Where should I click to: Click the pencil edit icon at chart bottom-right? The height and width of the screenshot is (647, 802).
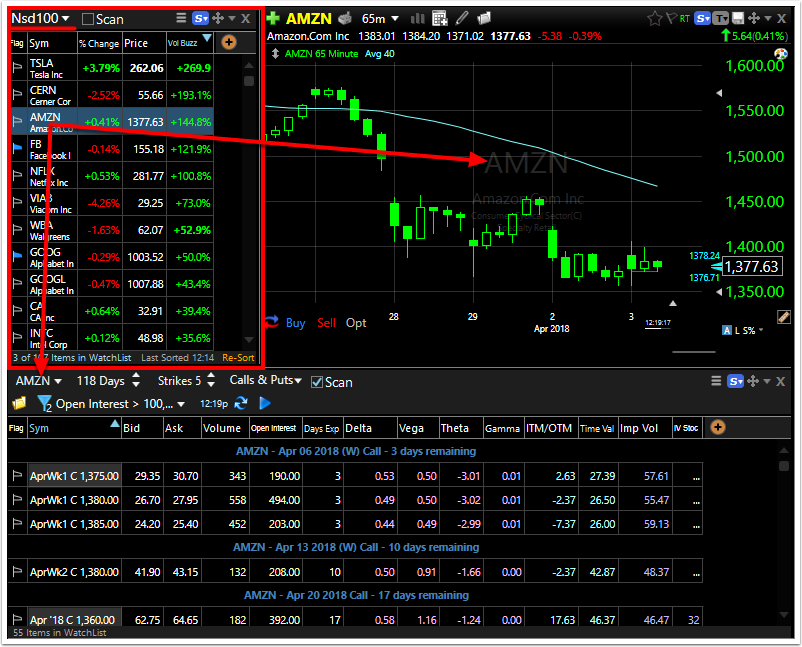click(784, 317)
